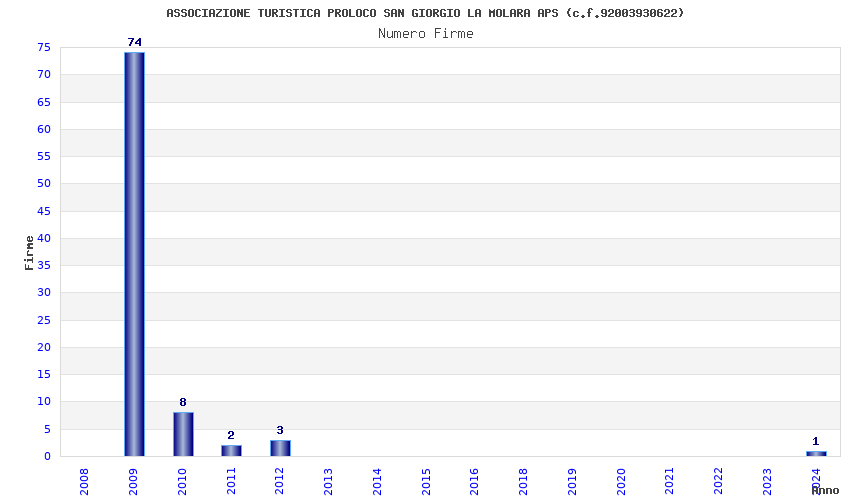The image size is (850, 500).
Task: Click the x-axis year label 2013
Action: coord(328,482)
